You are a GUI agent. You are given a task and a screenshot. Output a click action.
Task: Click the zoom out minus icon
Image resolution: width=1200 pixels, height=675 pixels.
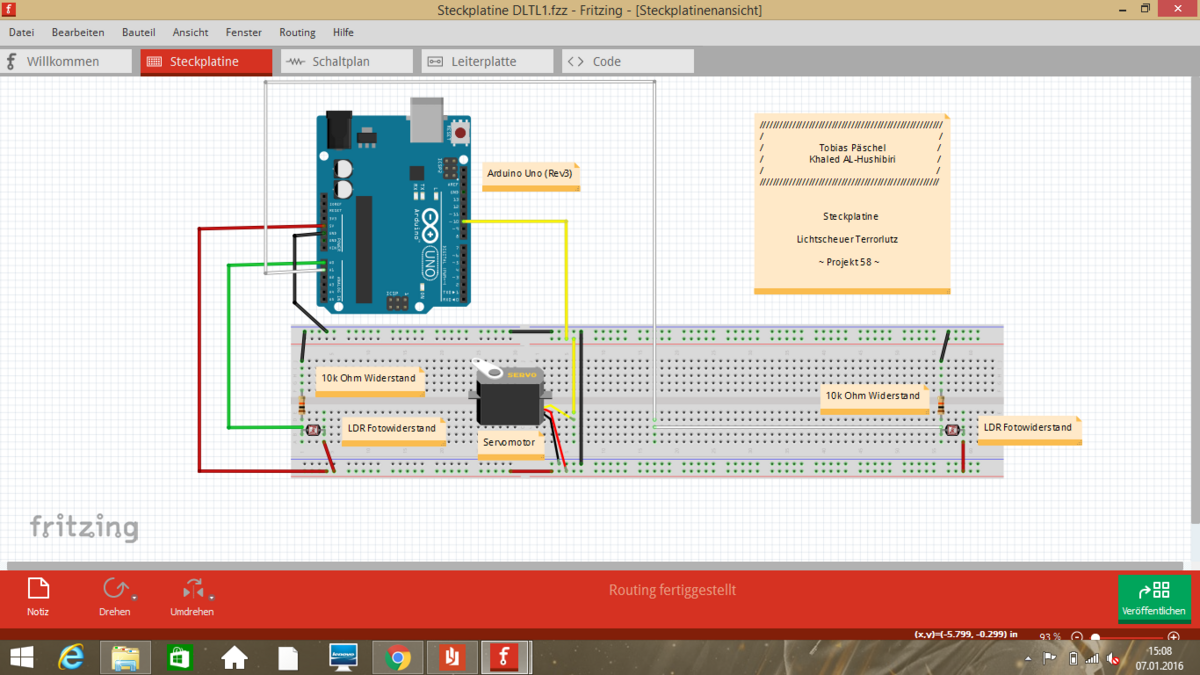tap(1077, 637)
